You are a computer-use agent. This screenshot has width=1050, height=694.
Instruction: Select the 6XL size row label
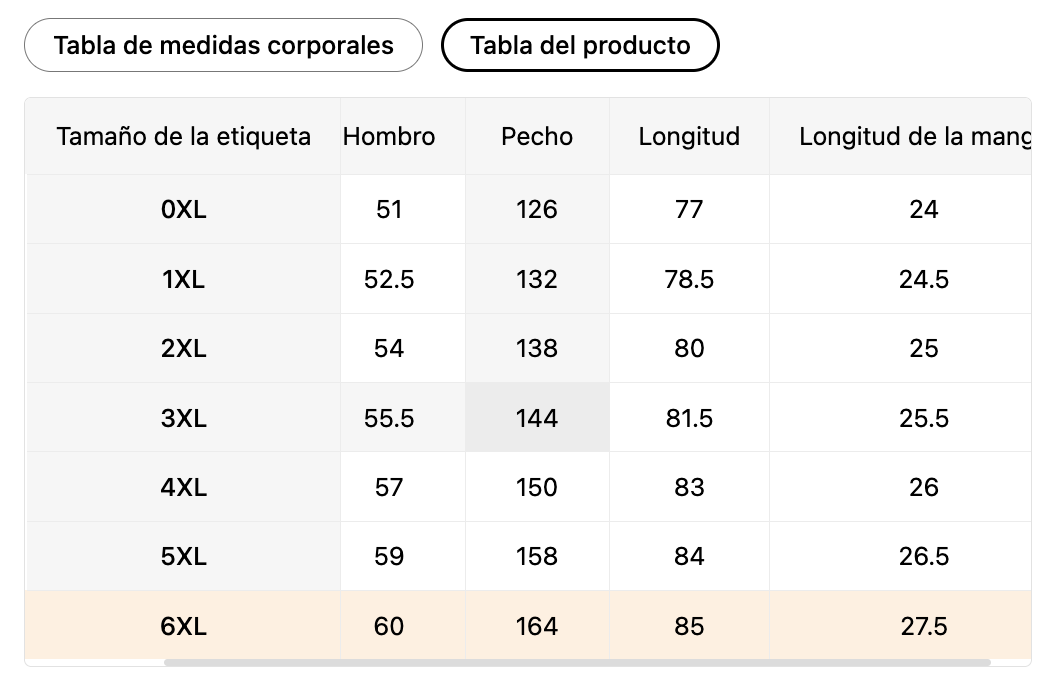point(183,626)
